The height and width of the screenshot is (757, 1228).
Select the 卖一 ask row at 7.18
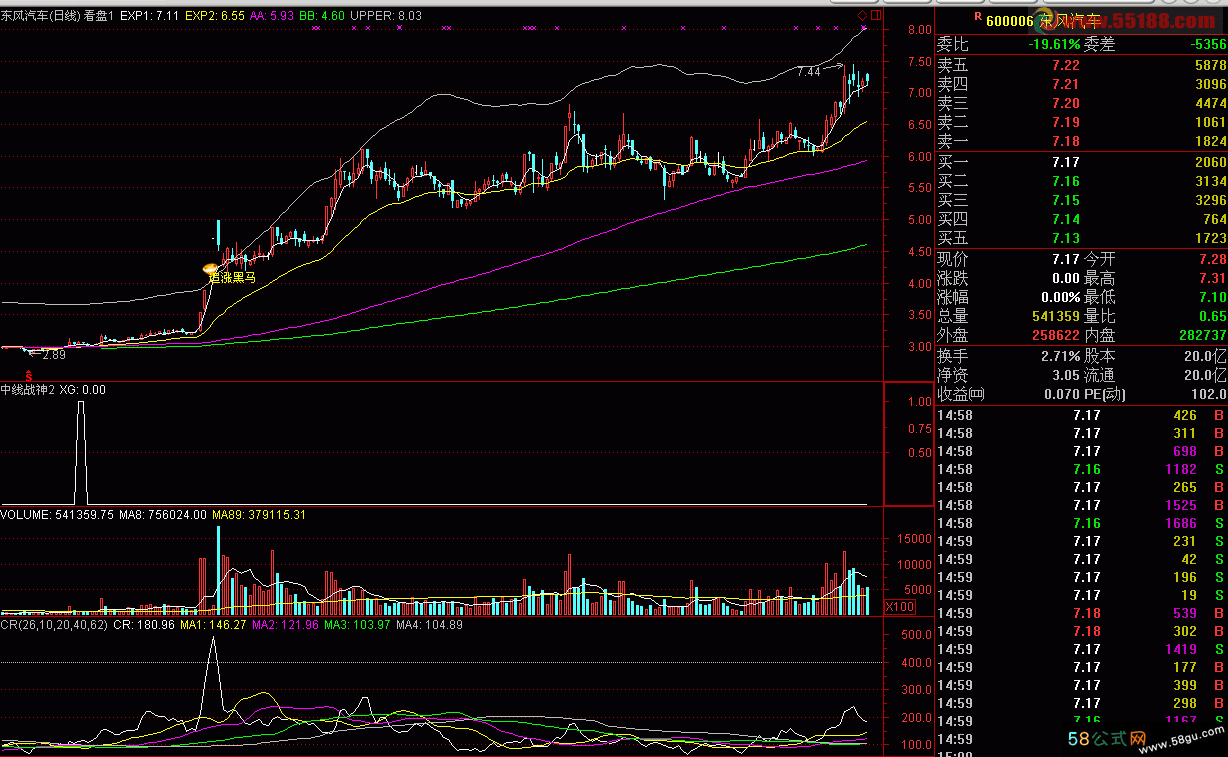[x=1081, y=141]
